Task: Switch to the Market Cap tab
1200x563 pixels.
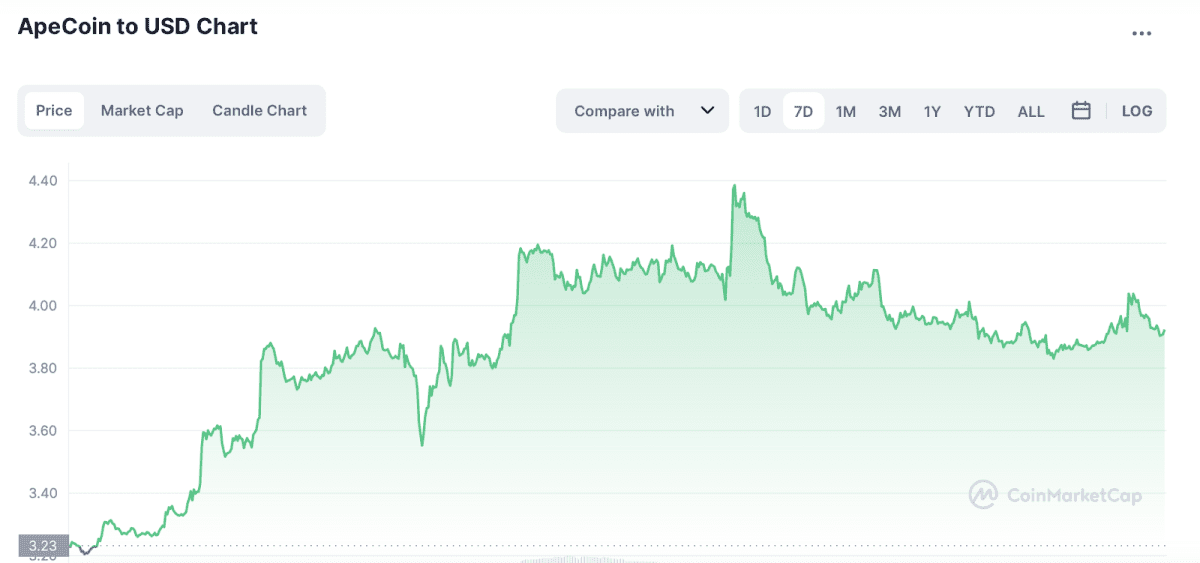Action: [x=142, y=111]
